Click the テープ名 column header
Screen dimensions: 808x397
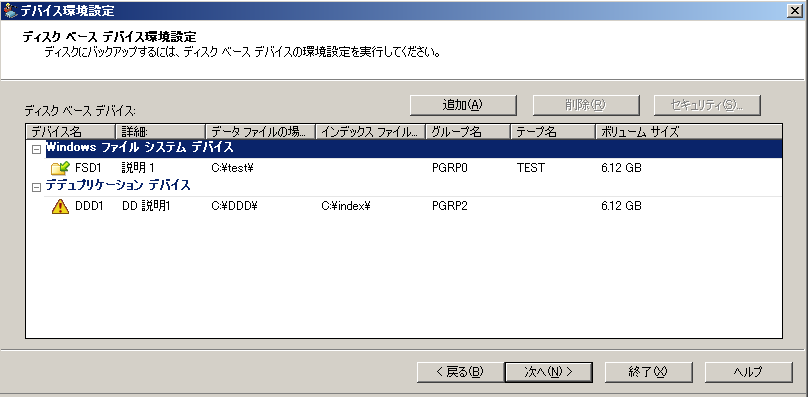click(553, 132)
